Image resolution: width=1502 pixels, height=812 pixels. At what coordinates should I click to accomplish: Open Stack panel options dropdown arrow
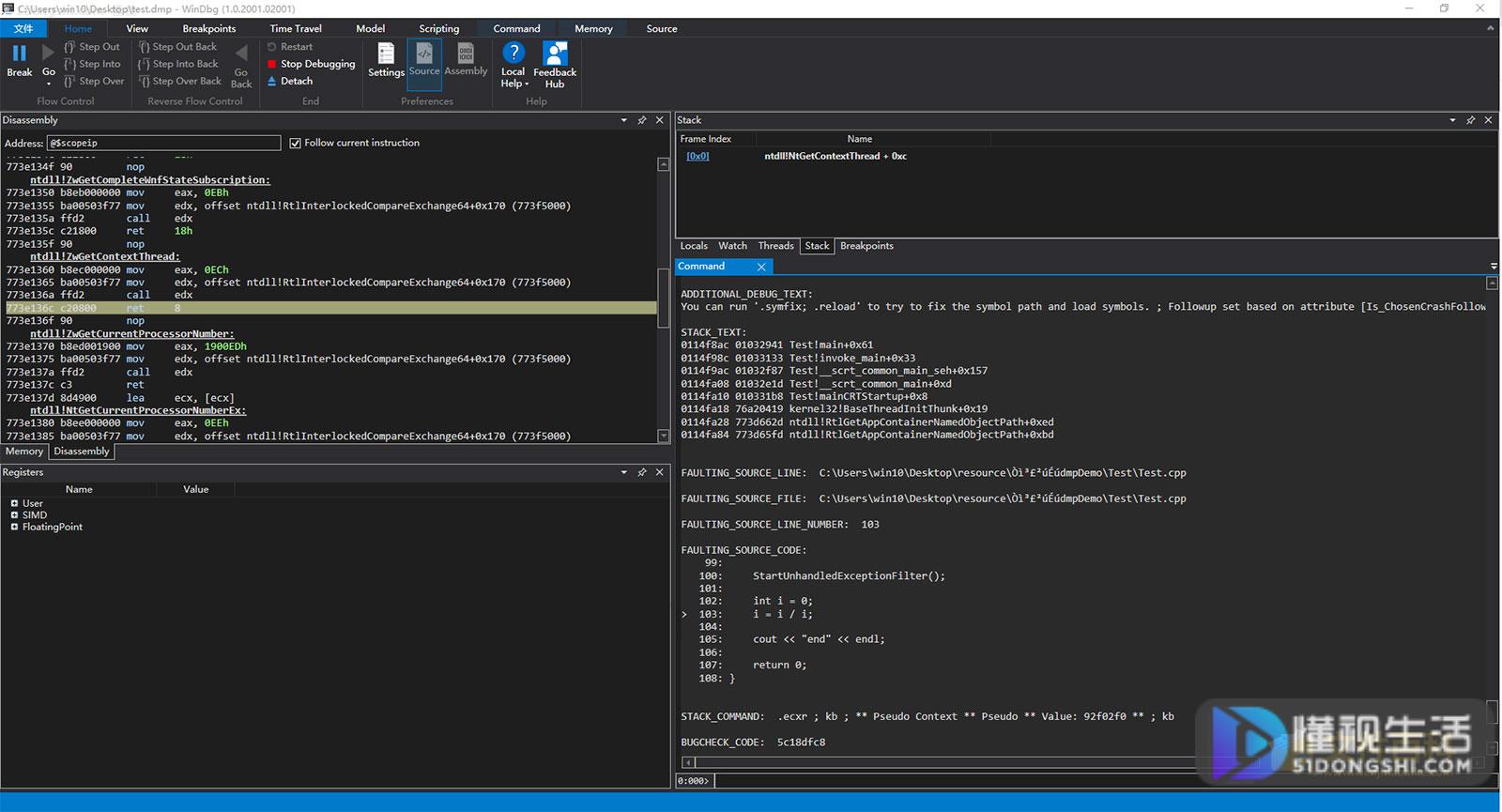[1453, 120]
